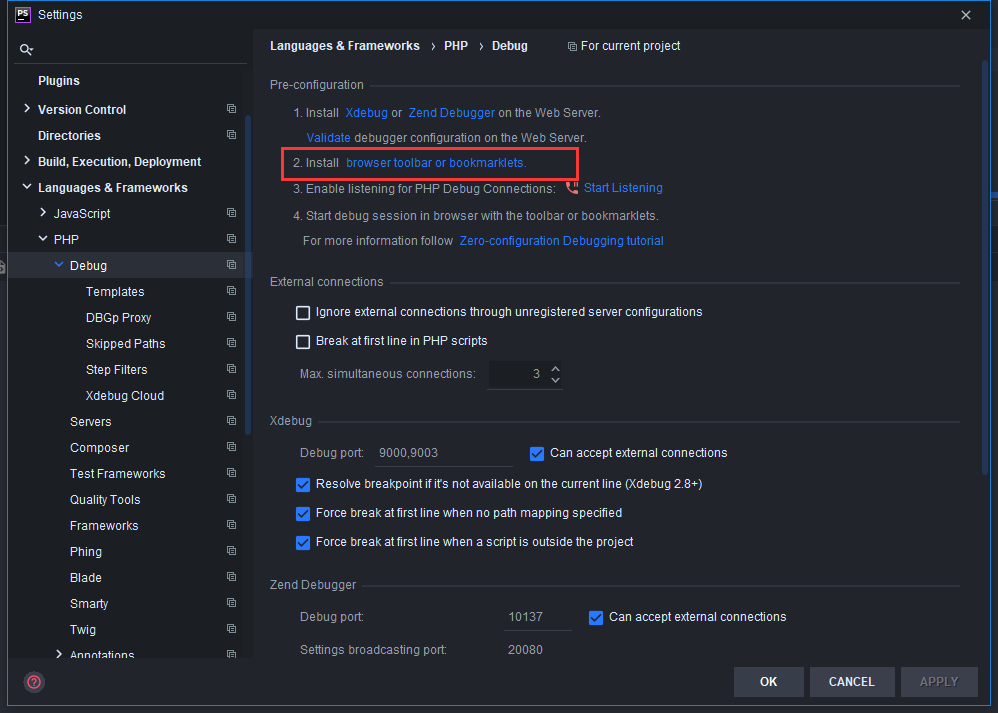Collapse the Languages & Frameworks node
998x713 pixels.
click(x=27, y=187)
